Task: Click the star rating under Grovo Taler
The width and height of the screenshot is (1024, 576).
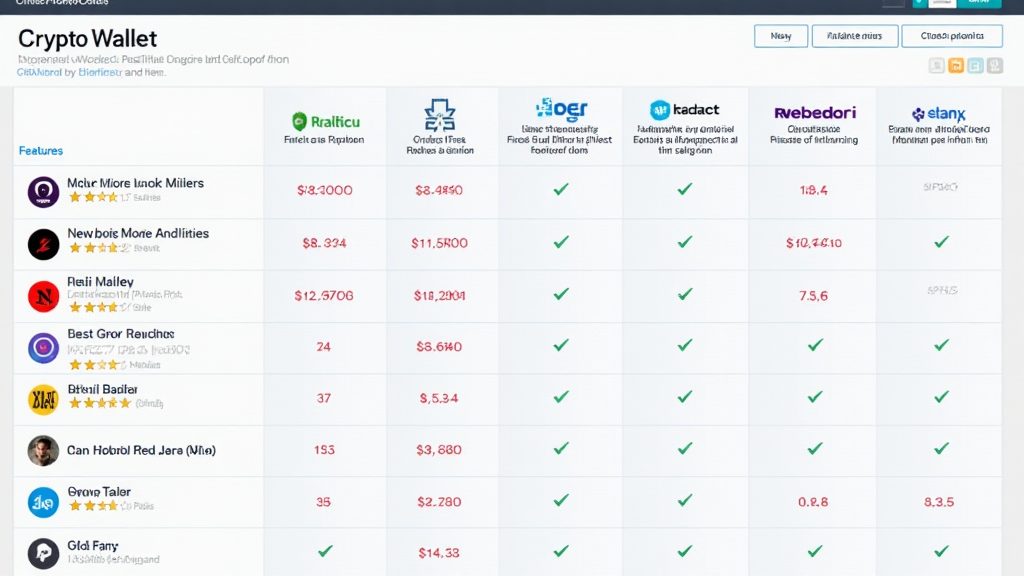Action: click(93, 505)
